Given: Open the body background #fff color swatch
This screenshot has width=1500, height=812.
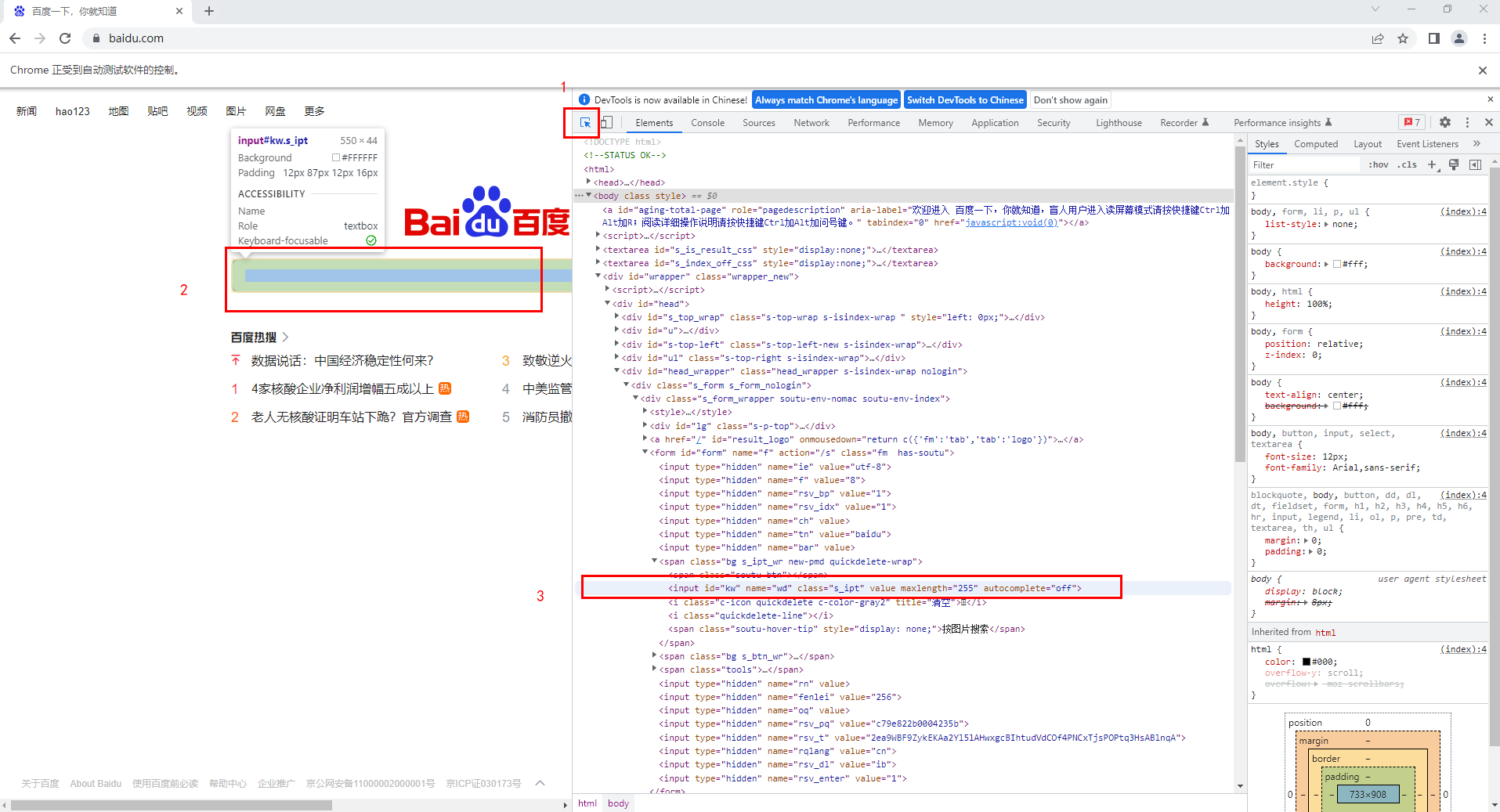Looking at the screenshot, I should 1337,264.
